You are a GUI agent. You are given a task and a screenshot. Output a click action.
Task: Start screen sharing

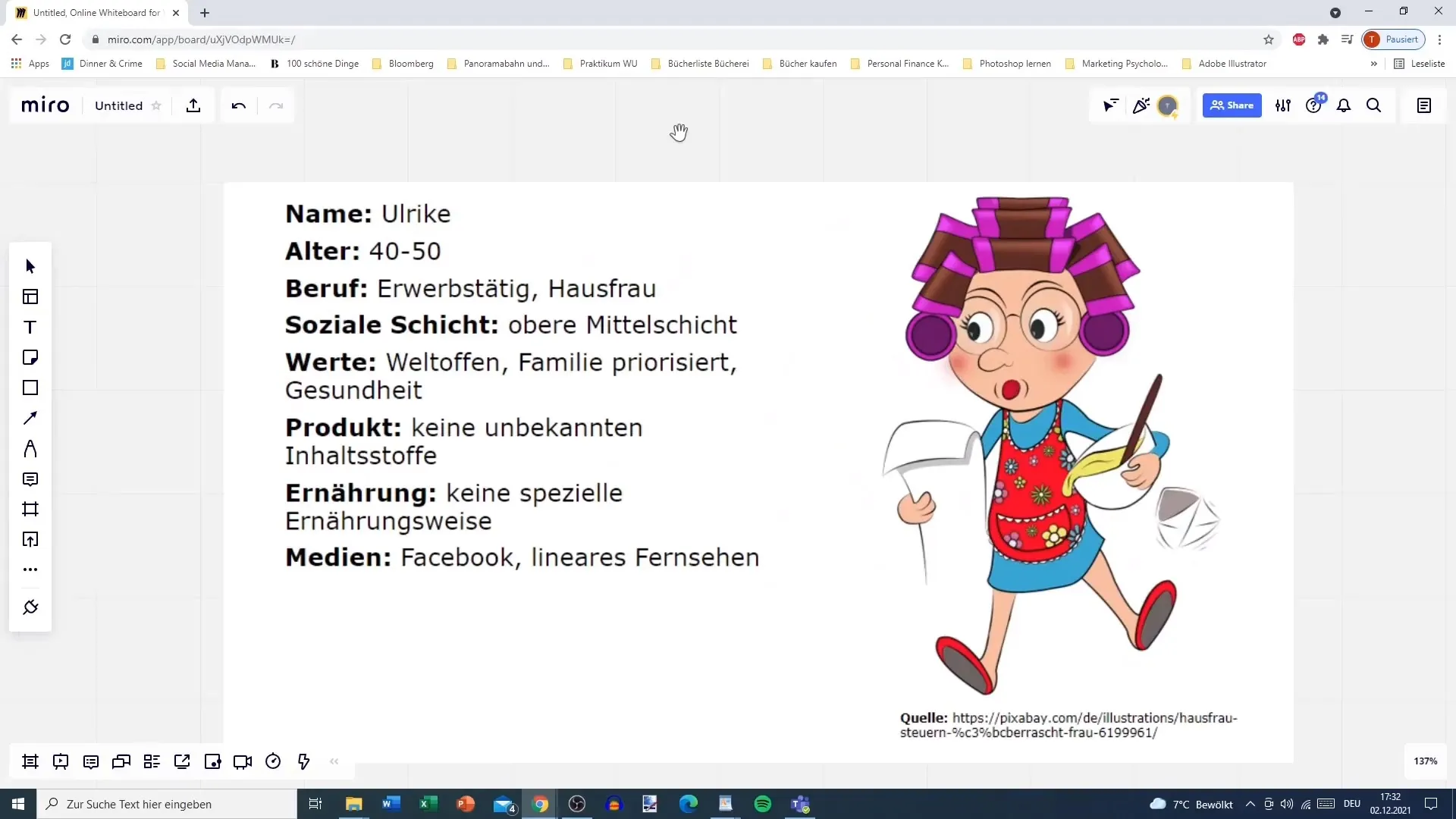pos(182,761)
